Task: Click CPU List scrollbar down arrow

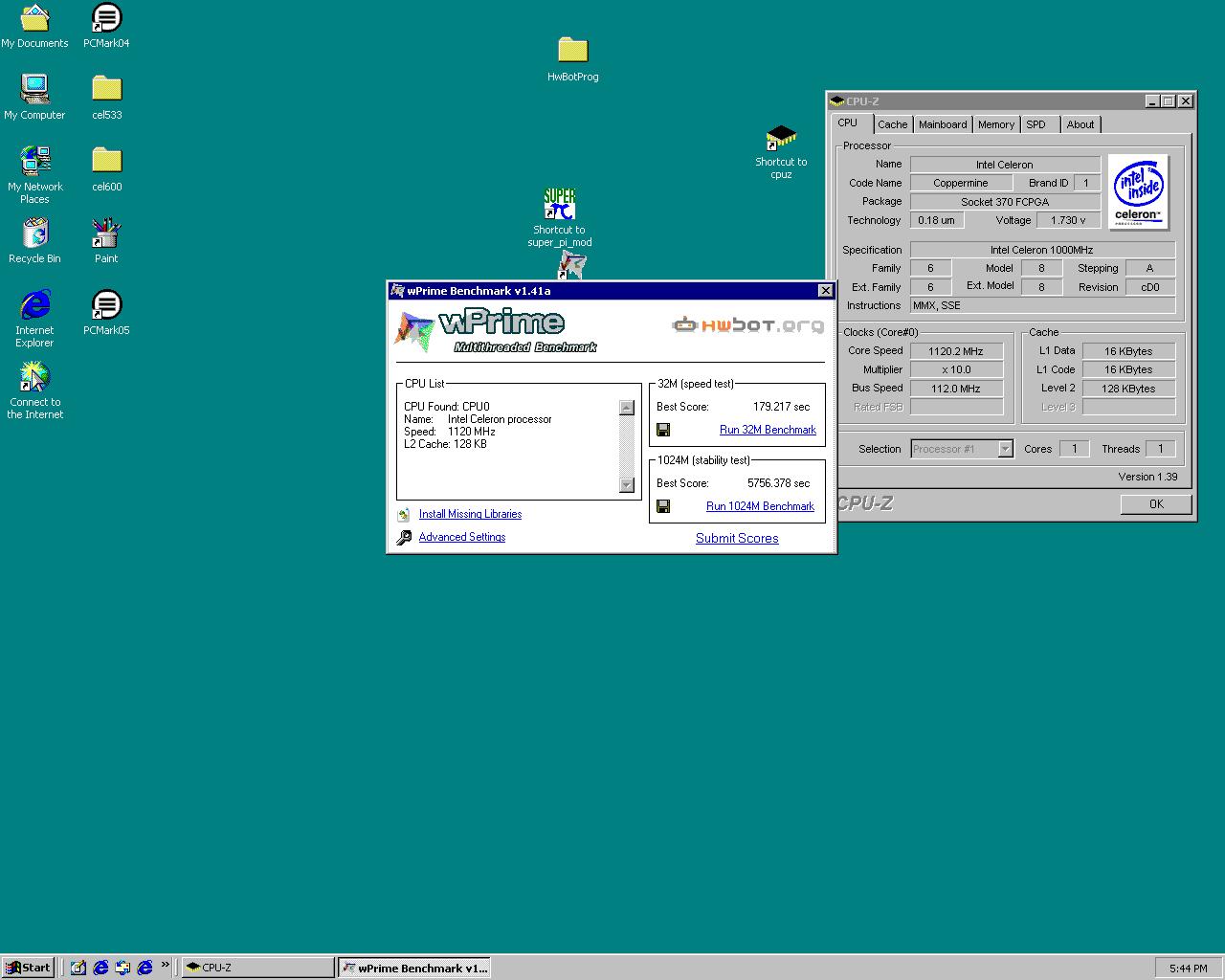Action: [627, 485]
